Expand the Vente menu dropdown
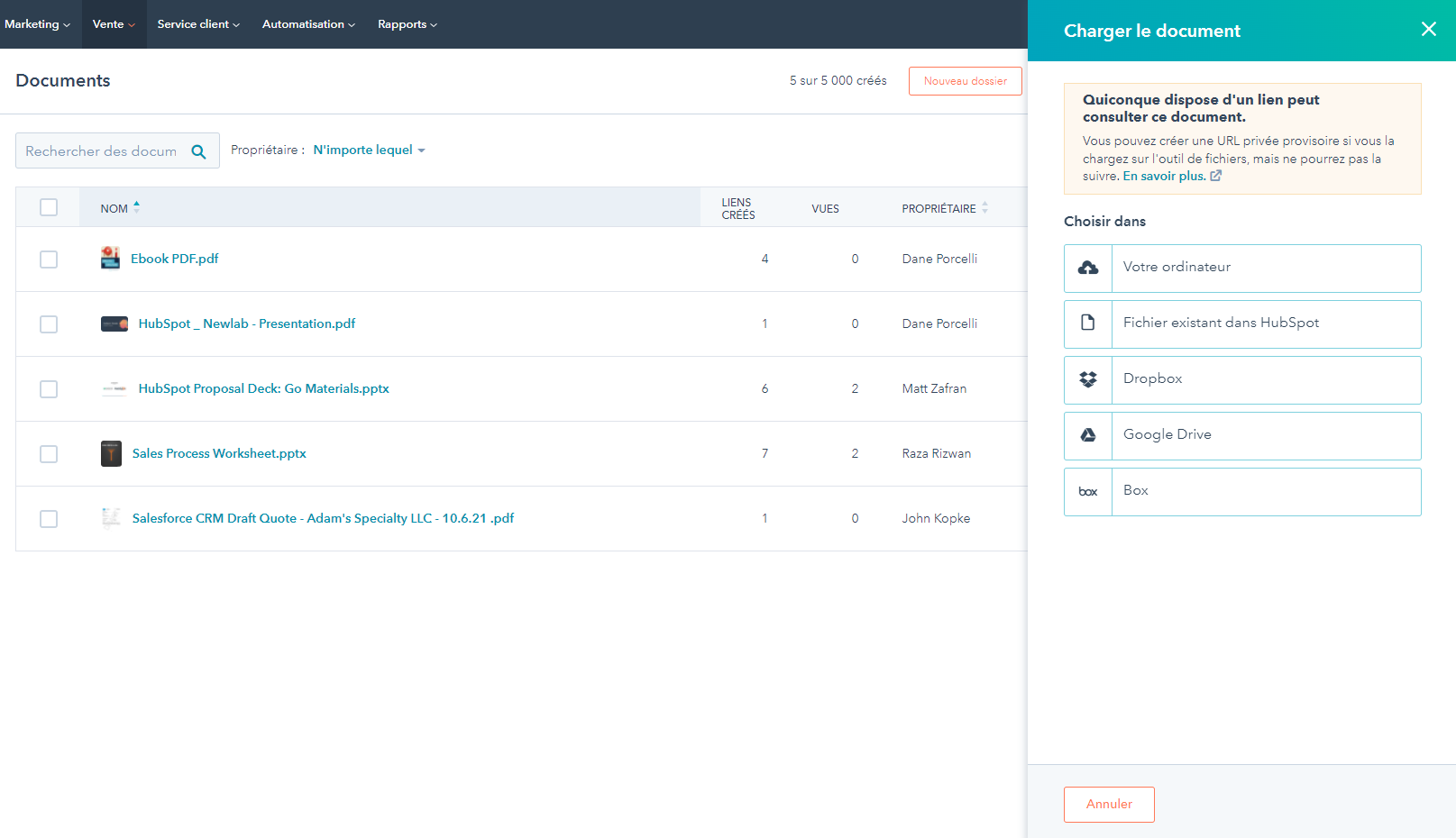The image size is (1456, 838). tap(113, 24)
